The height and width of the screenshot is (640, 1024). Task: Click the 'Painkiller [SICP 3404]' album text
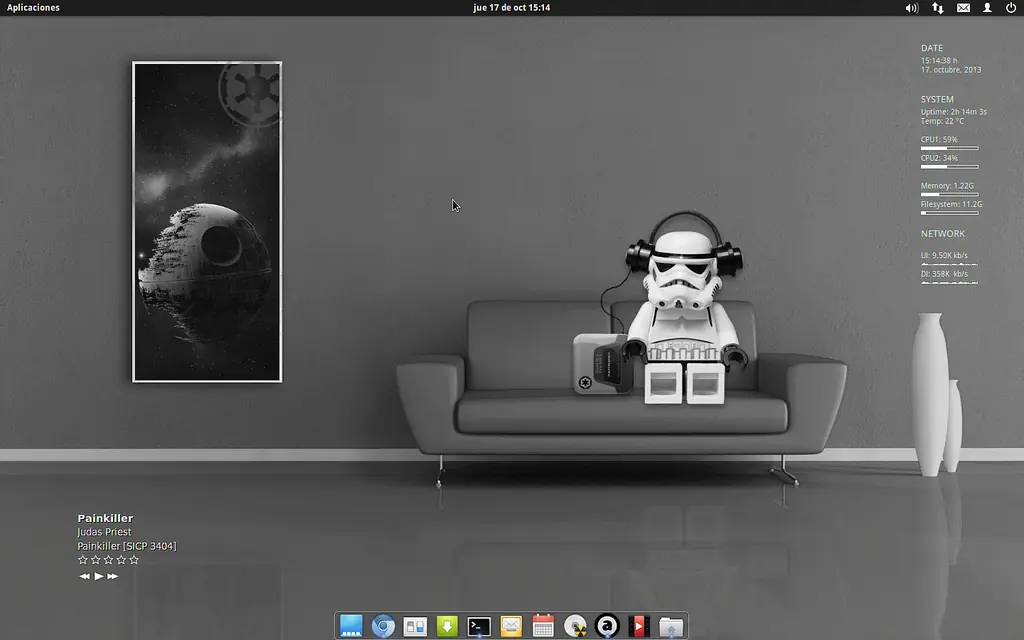tap(127, 546)
